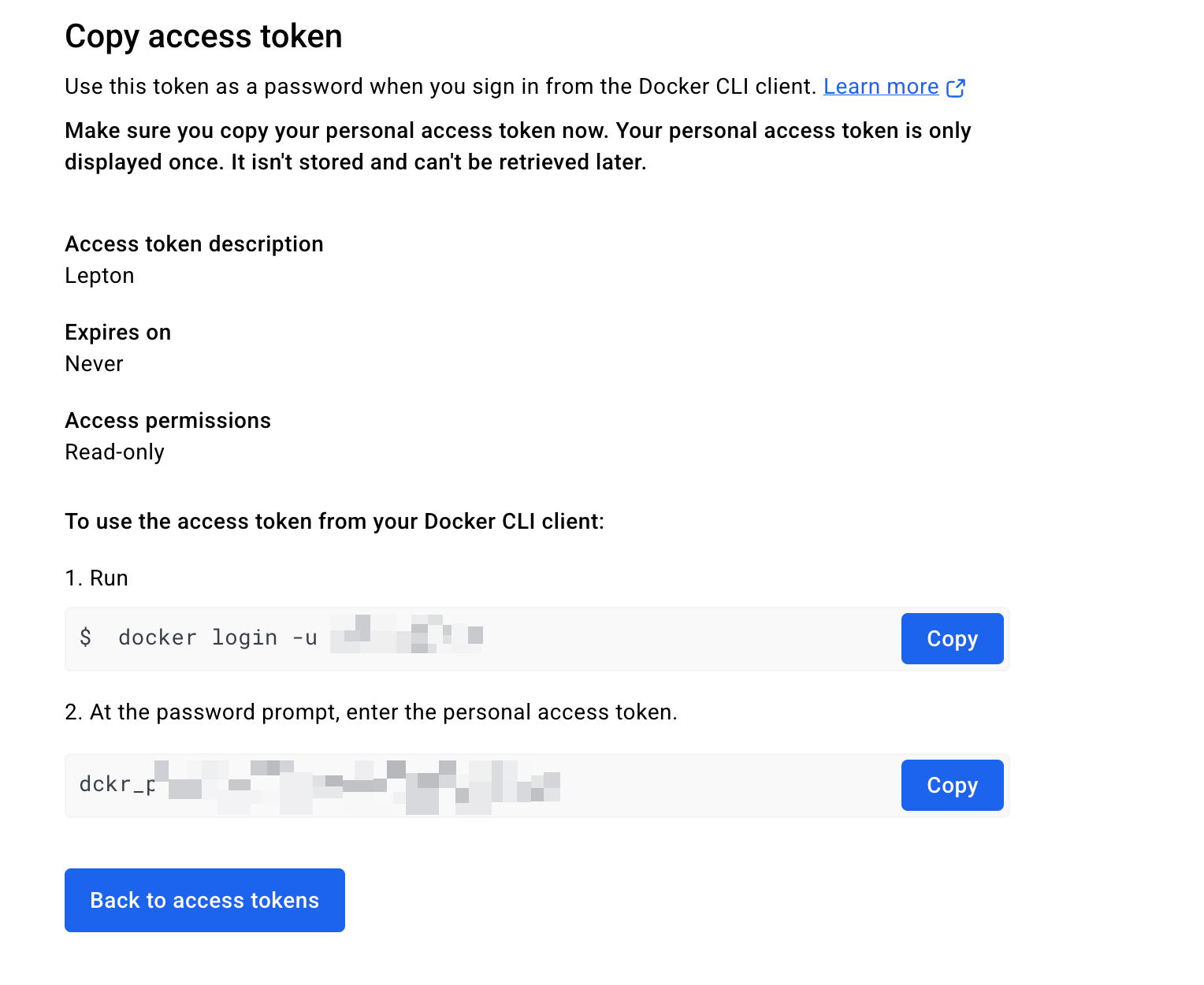The image size is (1204, 985).
Task: Click the external link icon beside Learn more
Action: coord(956,87)
